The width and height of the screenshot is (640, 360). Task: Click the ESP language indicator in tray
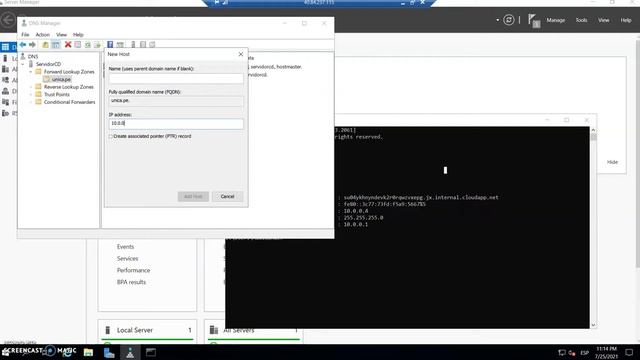coord(584,353)
